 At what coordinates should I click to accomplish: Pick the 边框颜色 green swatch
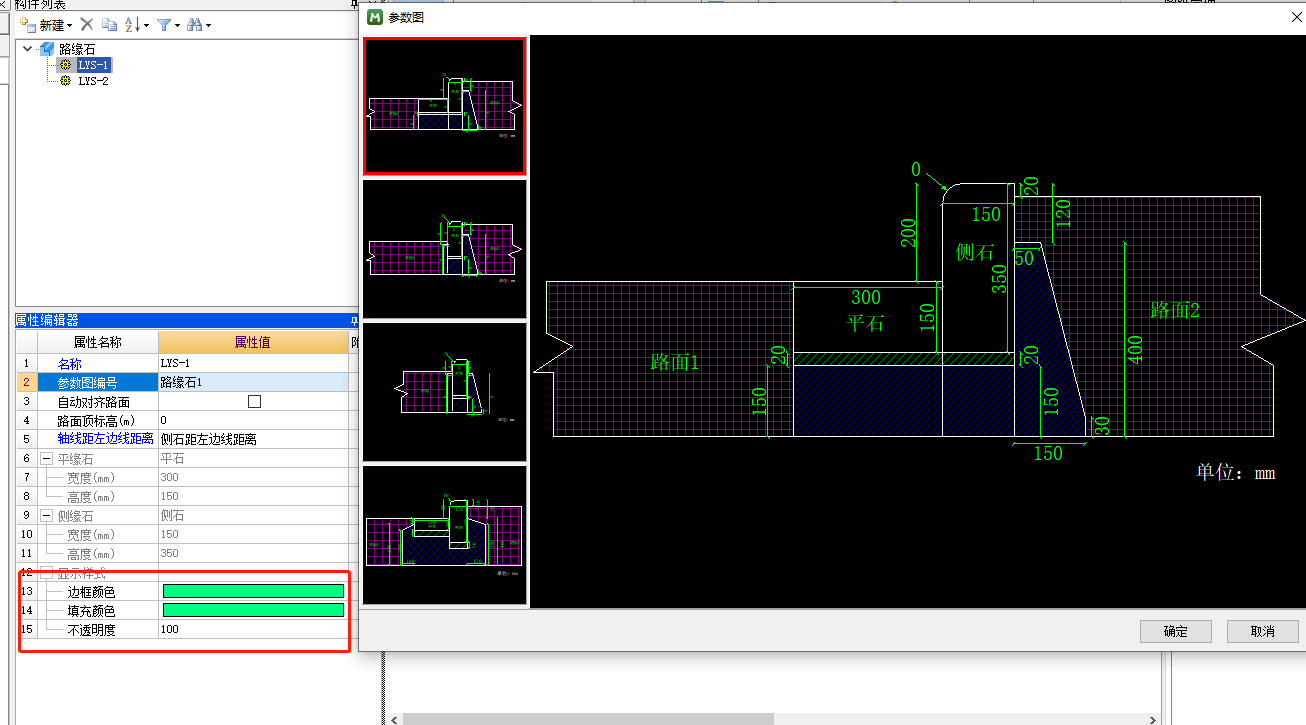253,591
